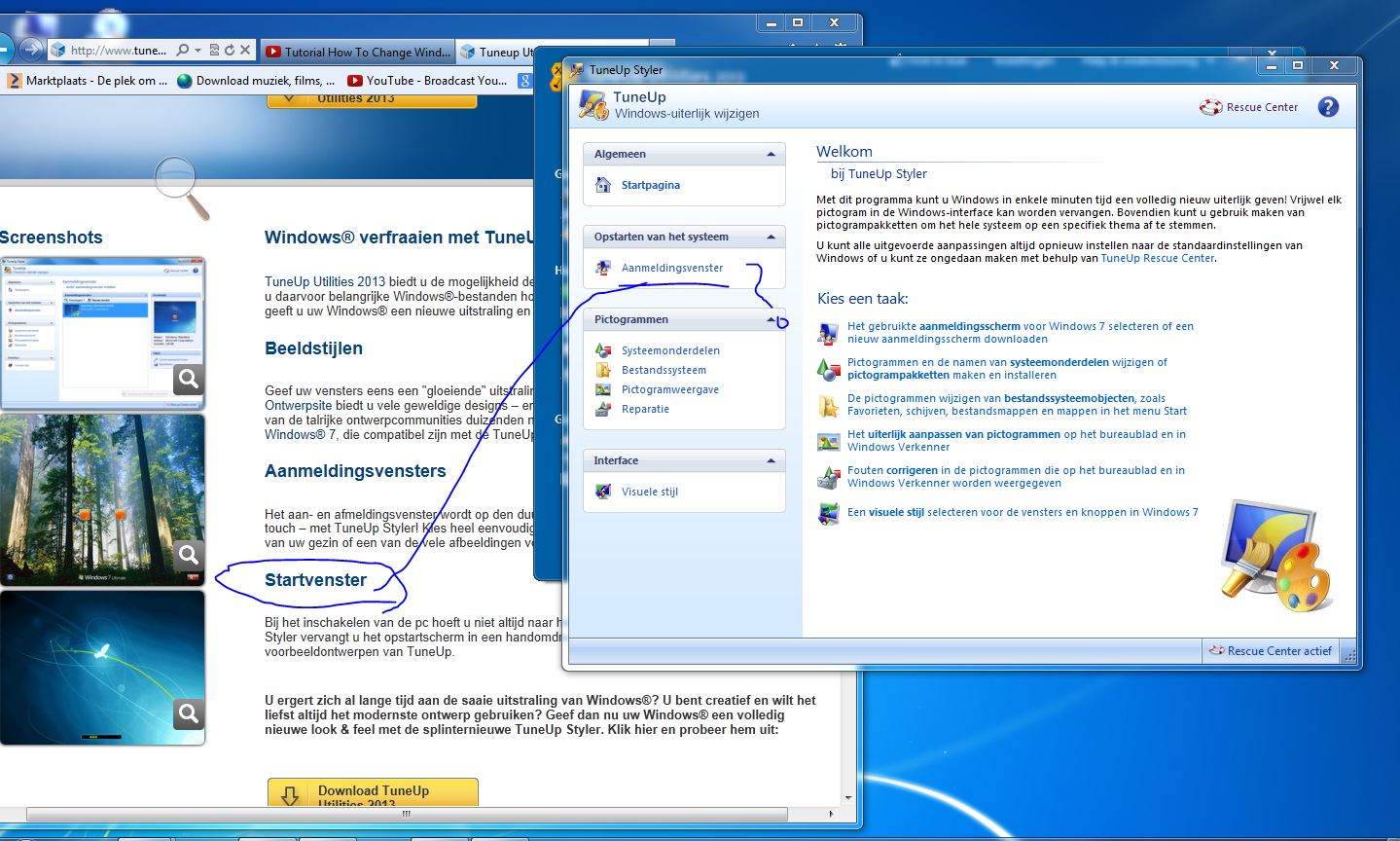Open the Systeemonderdelen link

[670, 350]
